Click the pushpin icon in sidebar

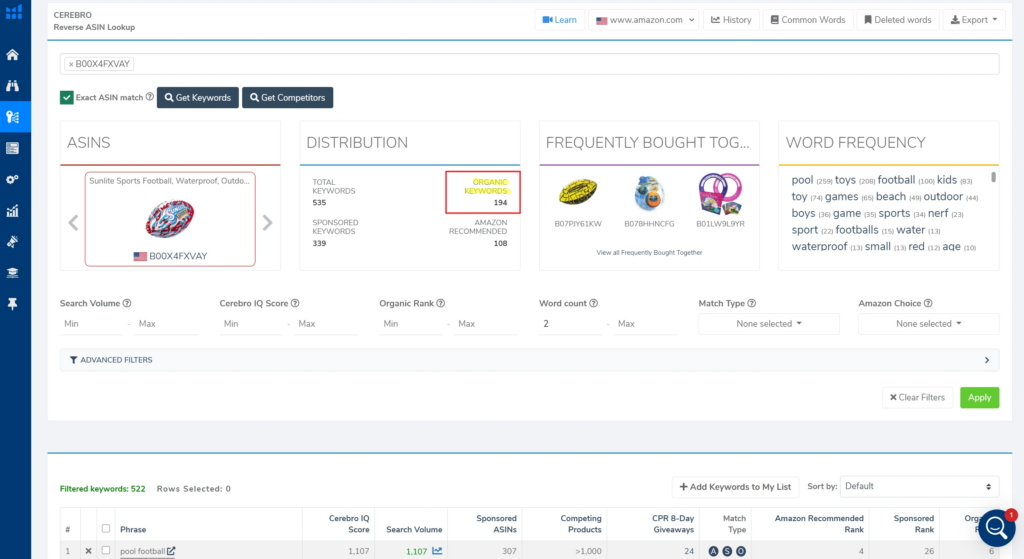tap(13, 303)
